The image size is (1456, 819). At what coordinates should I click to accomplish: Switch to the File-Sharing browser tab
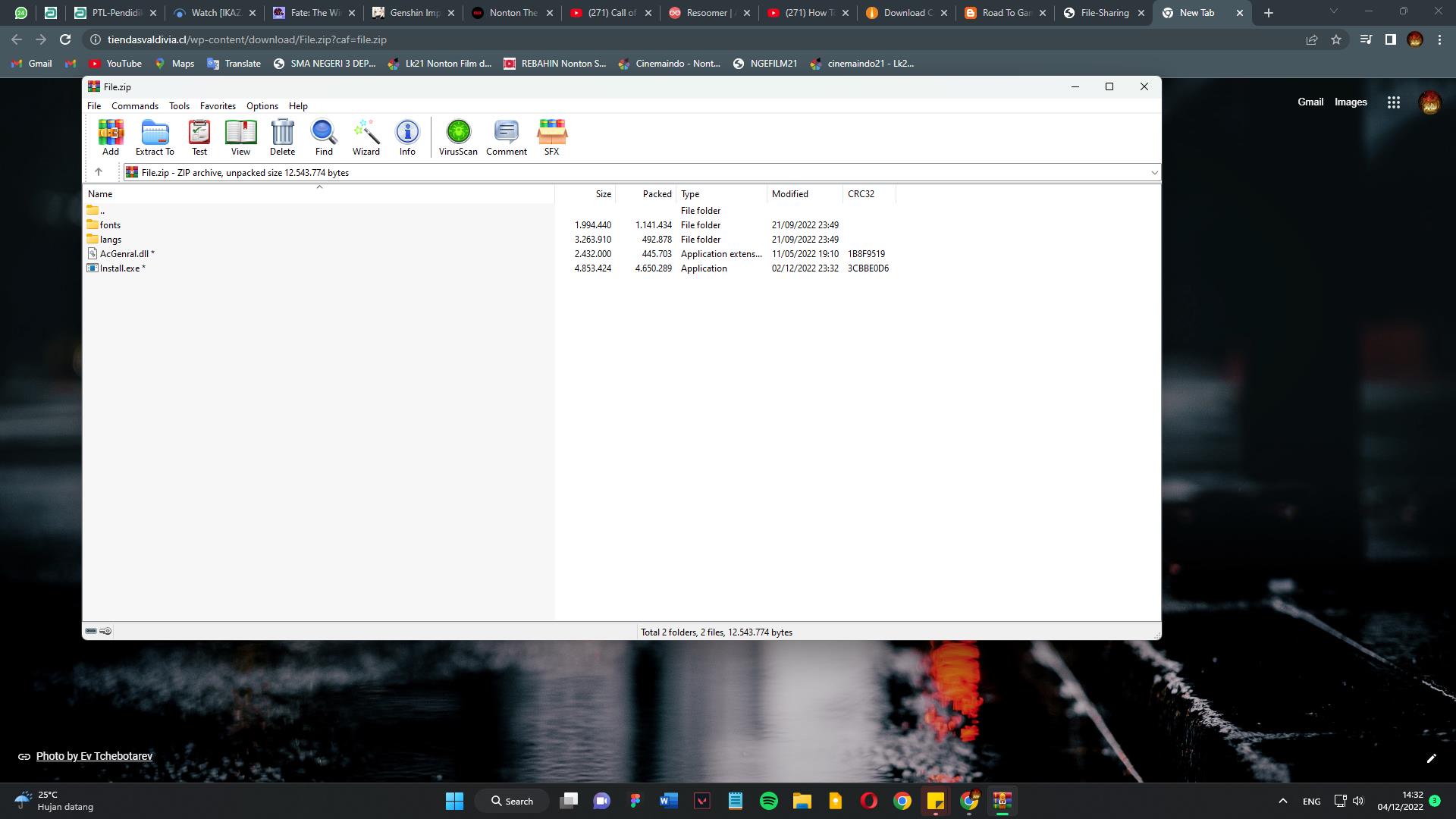tap(1104, 13)
